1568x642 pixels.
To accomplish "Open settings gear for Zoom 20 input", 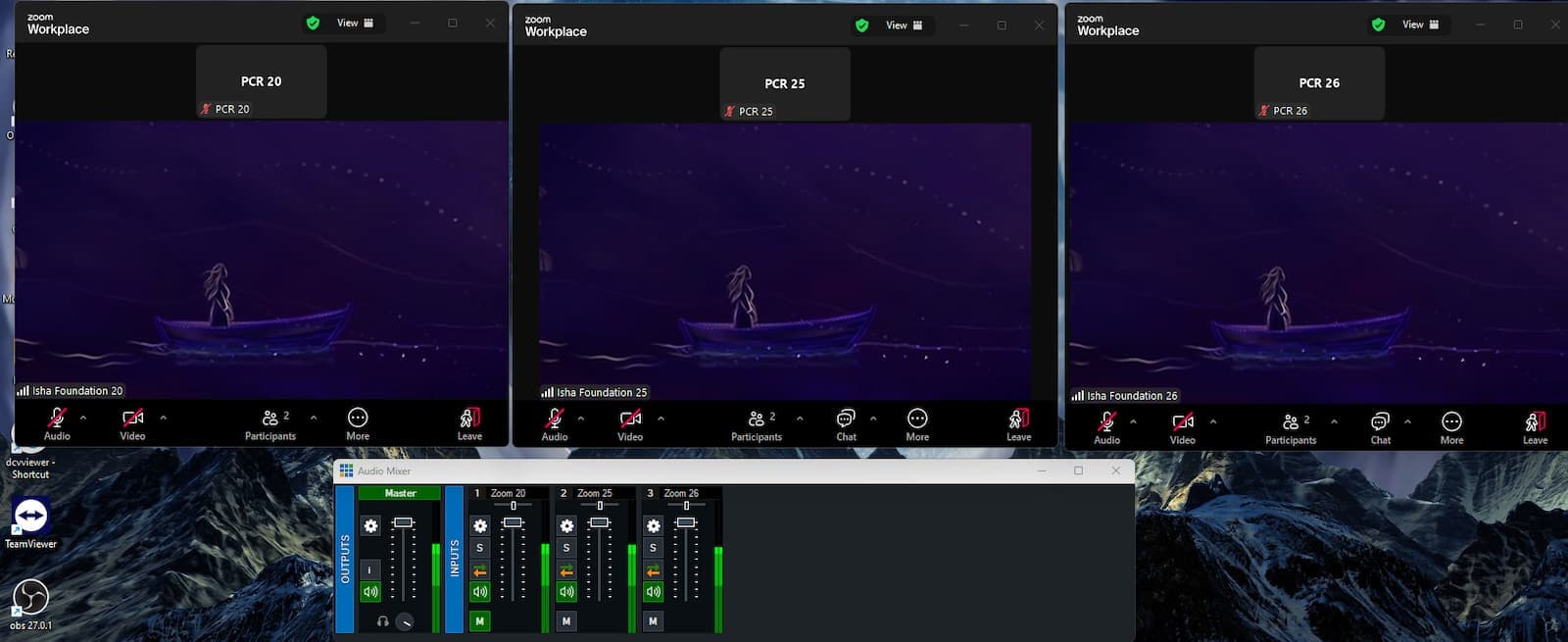I will (479, 526).
